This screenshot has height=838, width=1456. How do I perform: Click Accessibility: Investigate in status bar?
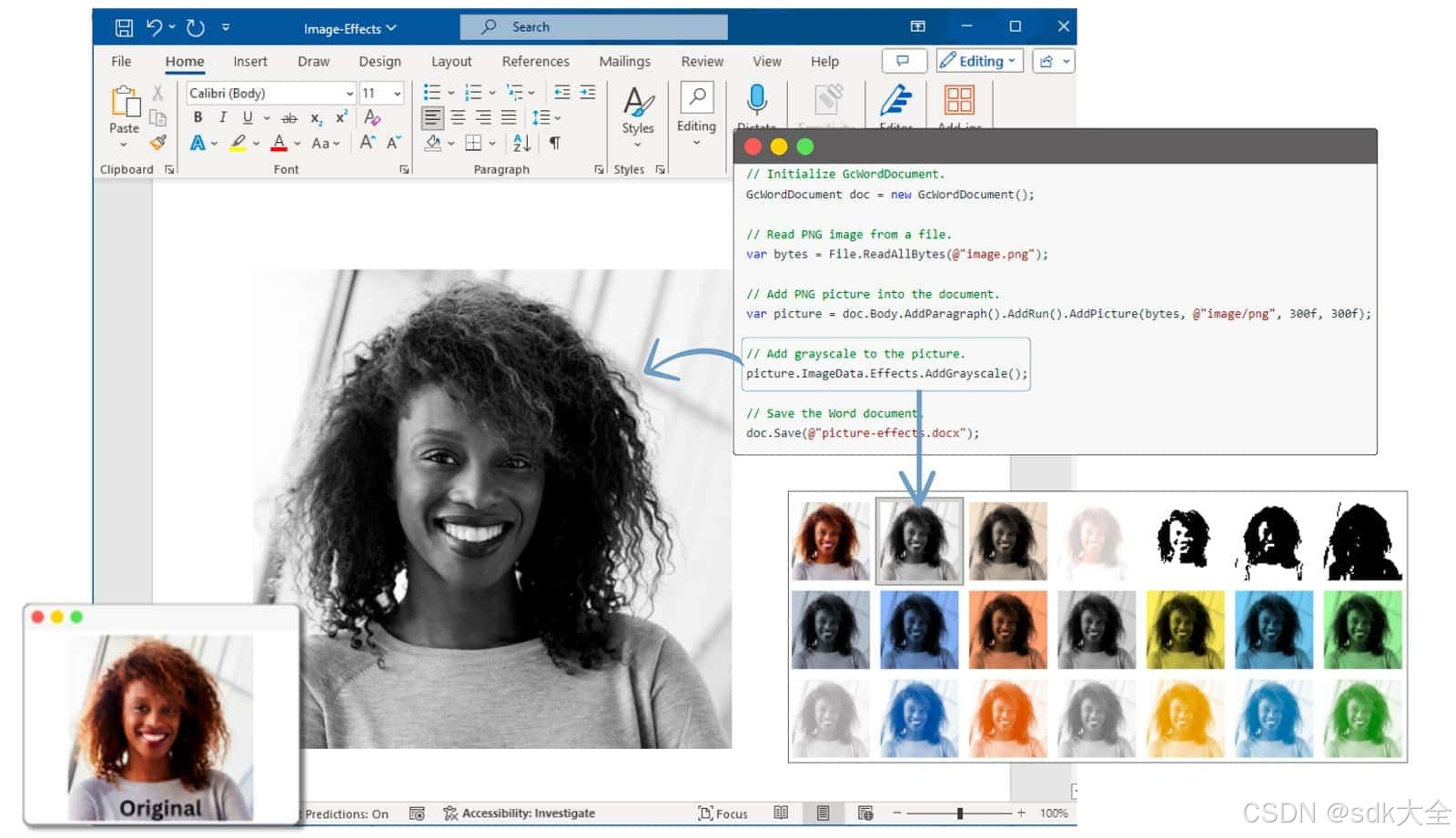pos(519,813)
